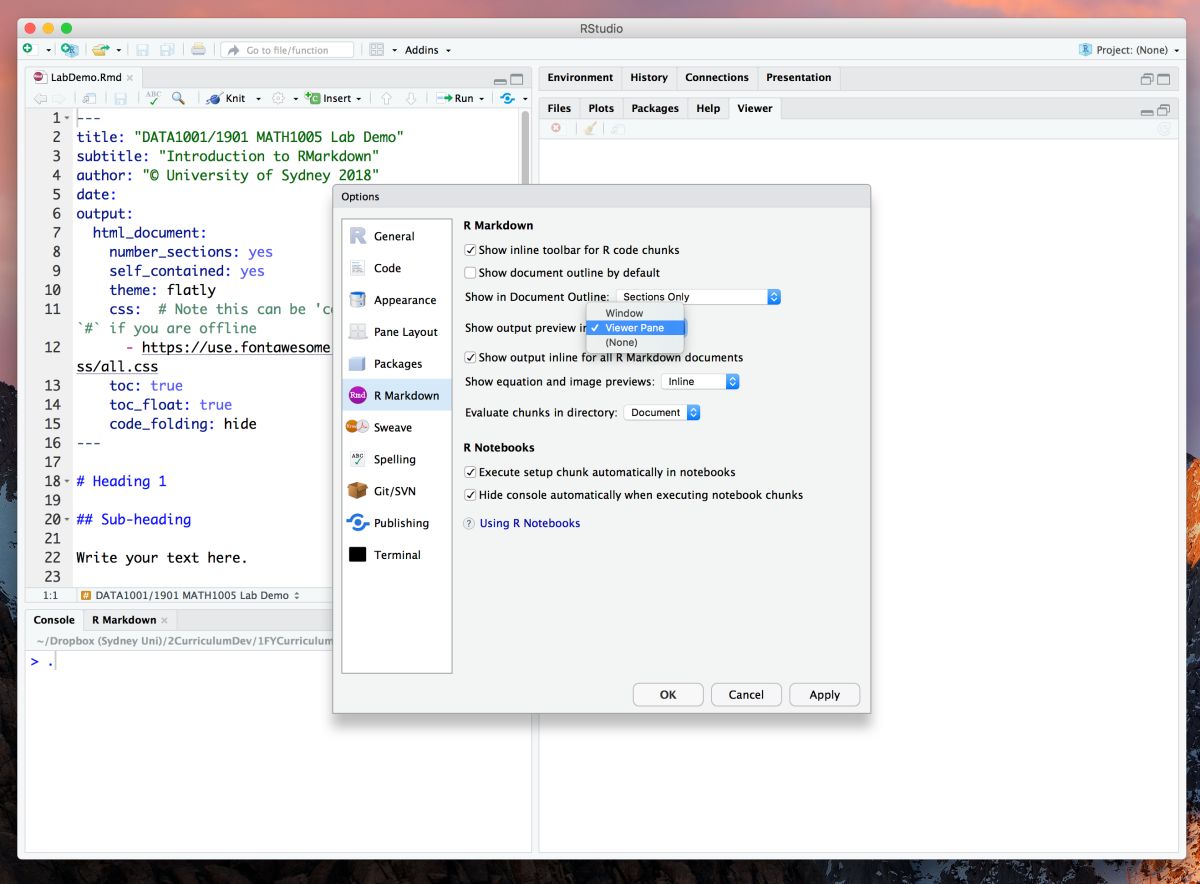Screen dimensions: 1200x884
Task: Click the spell check ABC icon
Action: (153, 98)
